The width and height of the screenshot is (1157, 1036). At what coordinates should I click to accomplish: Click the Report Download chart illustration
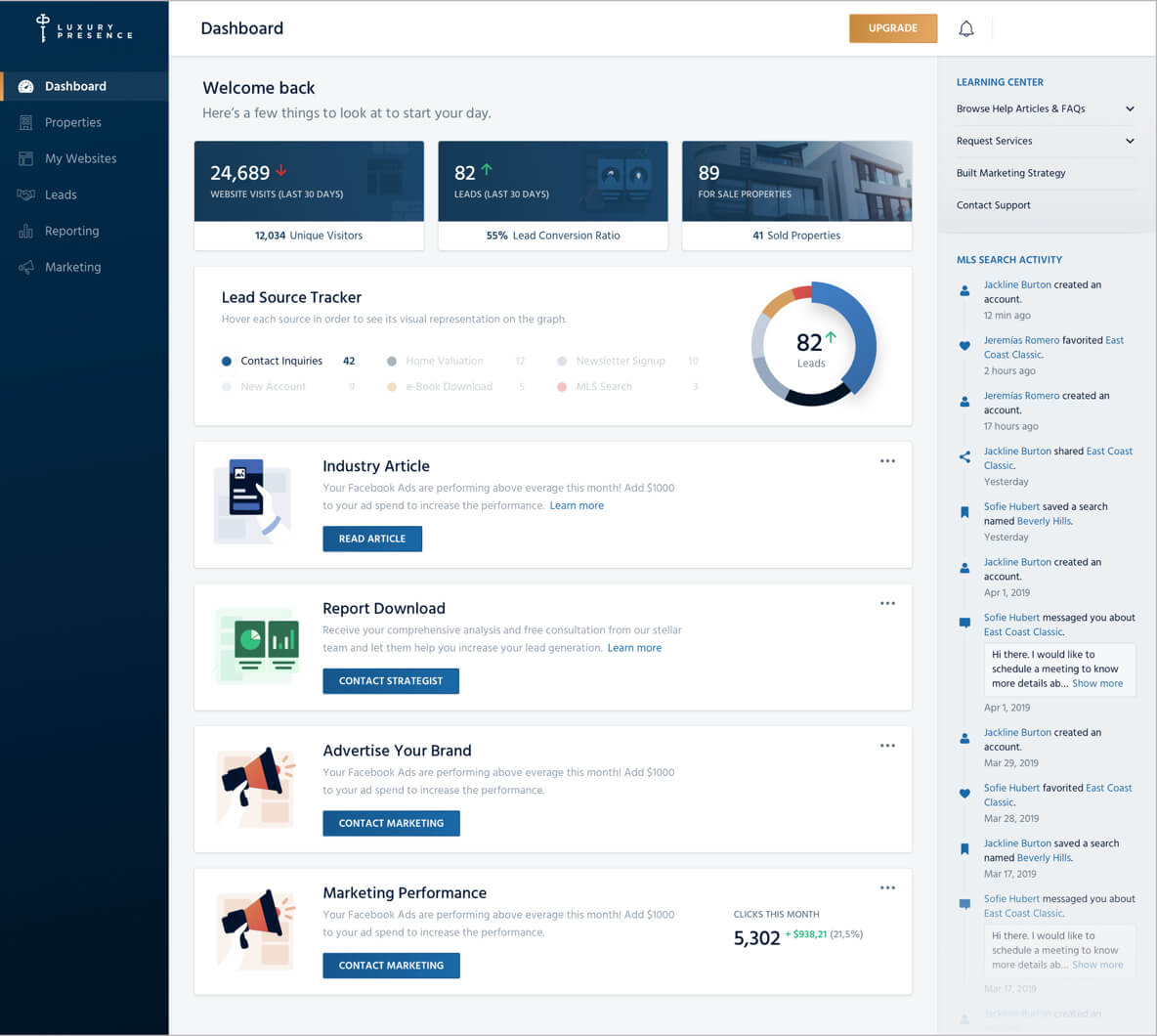258,646
